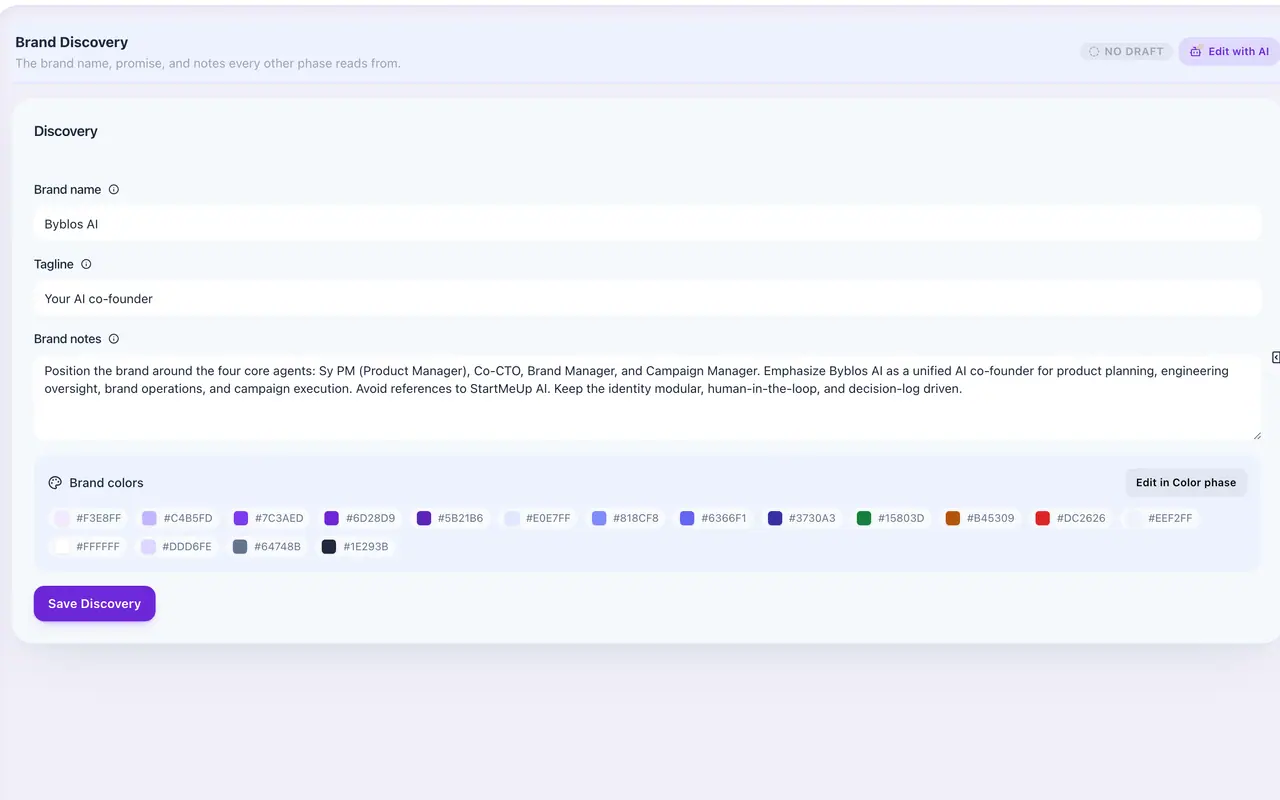Click the Save Discovery button
1280x800 pixels.
coord(95,604)
